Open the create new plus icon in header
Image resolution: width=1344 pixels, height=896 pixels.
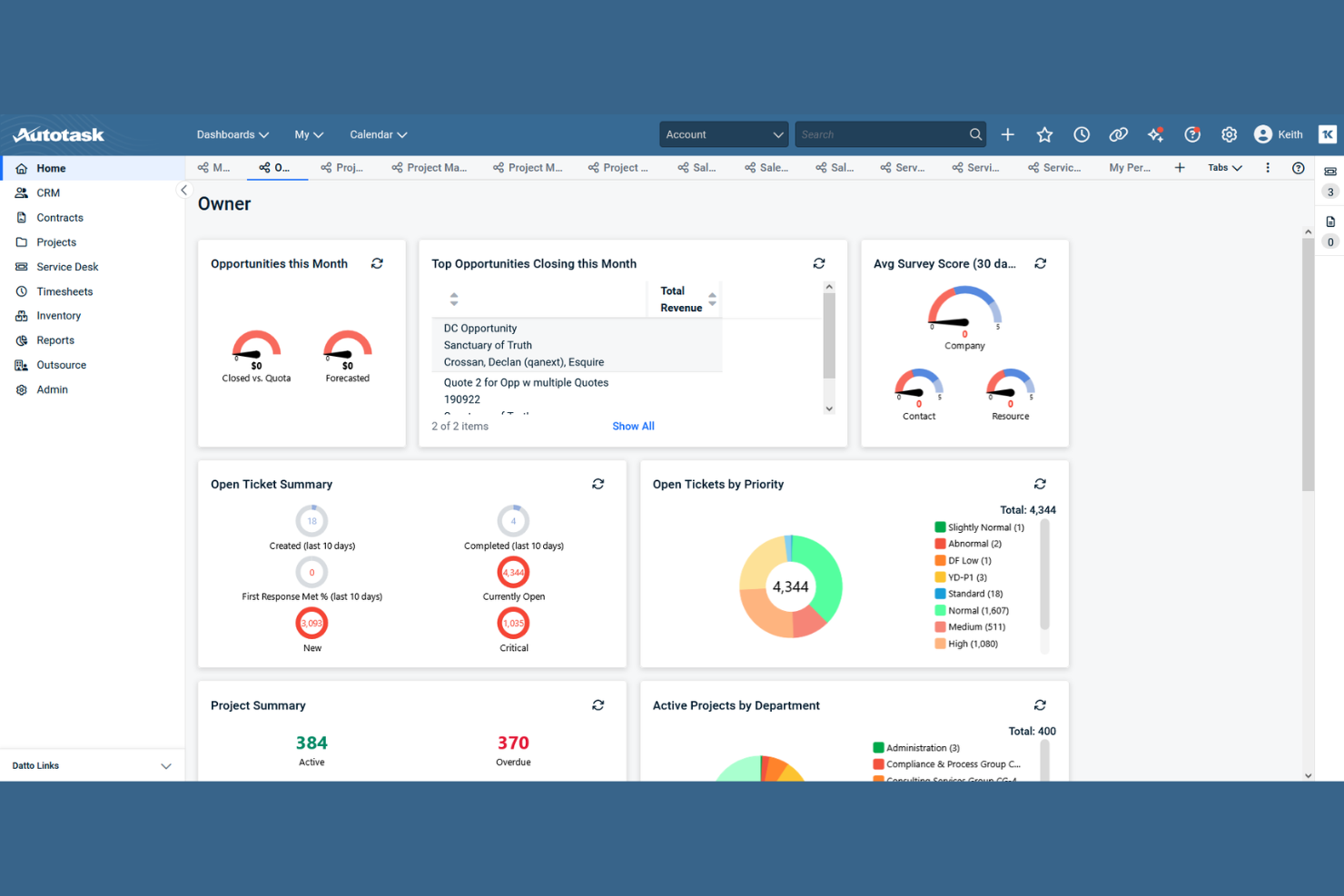1008,134
